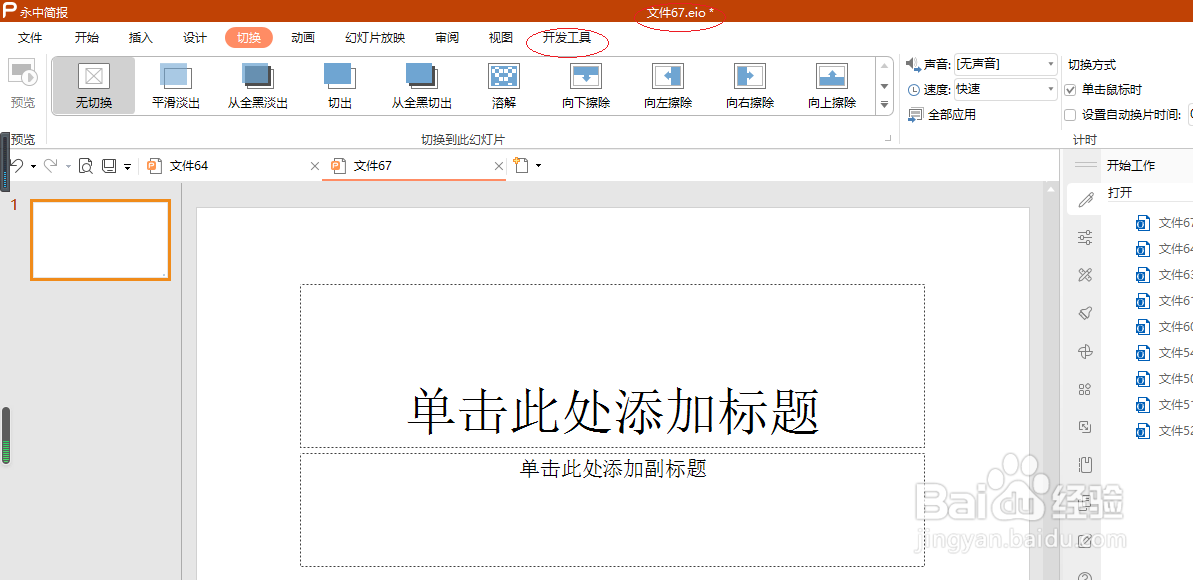The width and height of the screenshot is (1193, 580).
Task: Apply the 切出 transition
Action: (x=340, y=86)
